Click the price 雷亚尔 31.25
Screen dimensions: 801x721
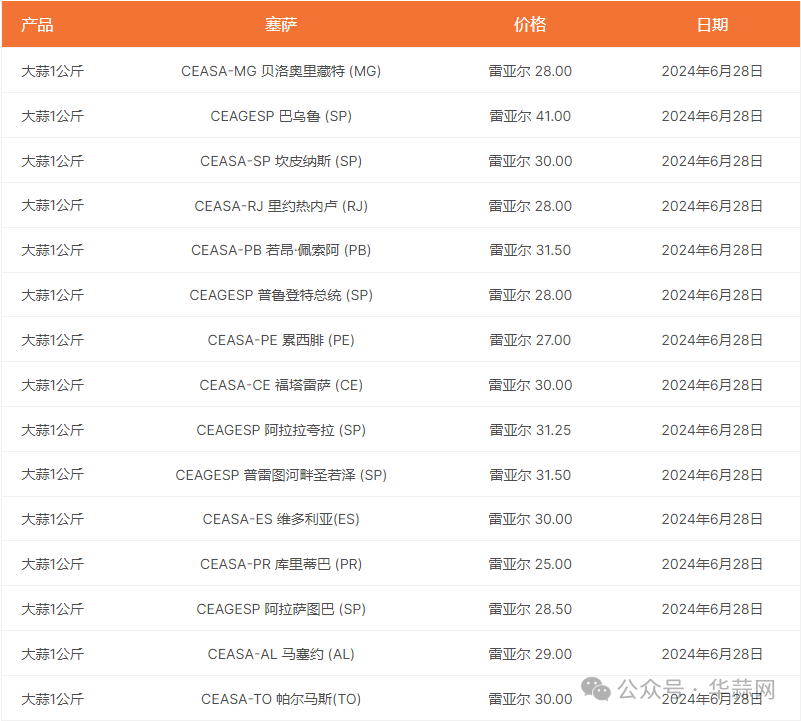tap(530, 430)
